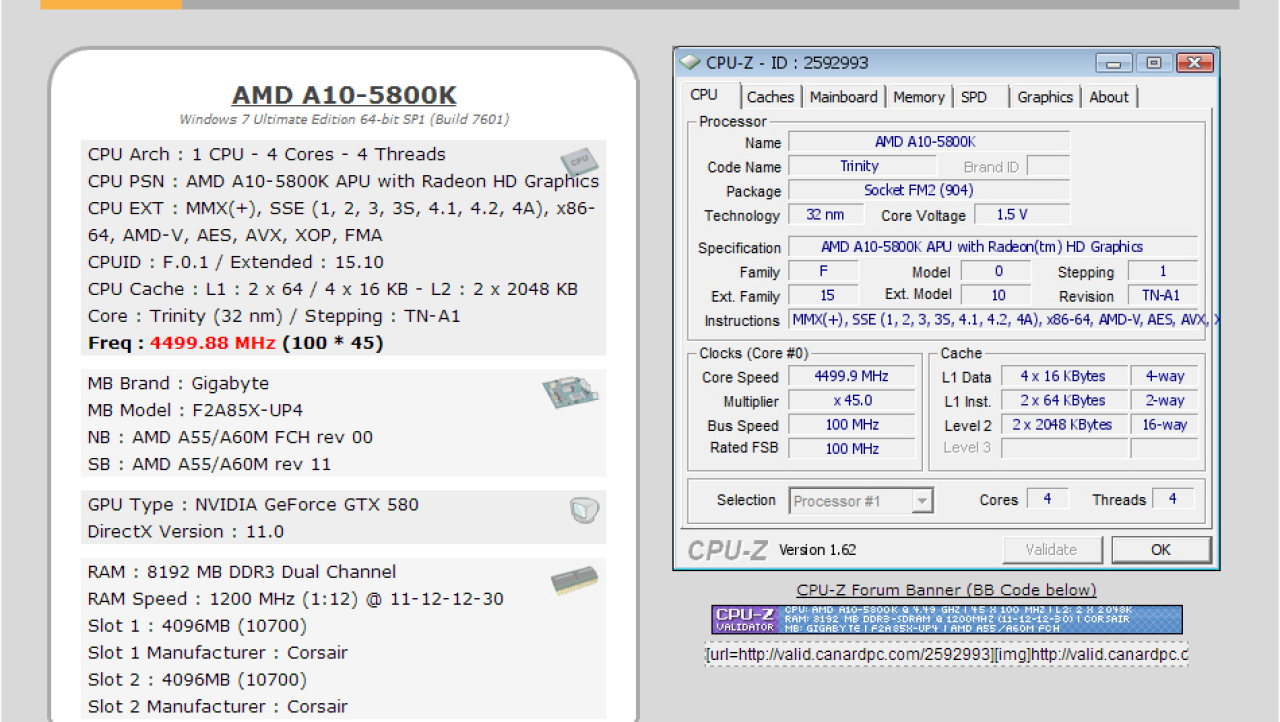Open the Mainboard tab

tap(843, 97)
